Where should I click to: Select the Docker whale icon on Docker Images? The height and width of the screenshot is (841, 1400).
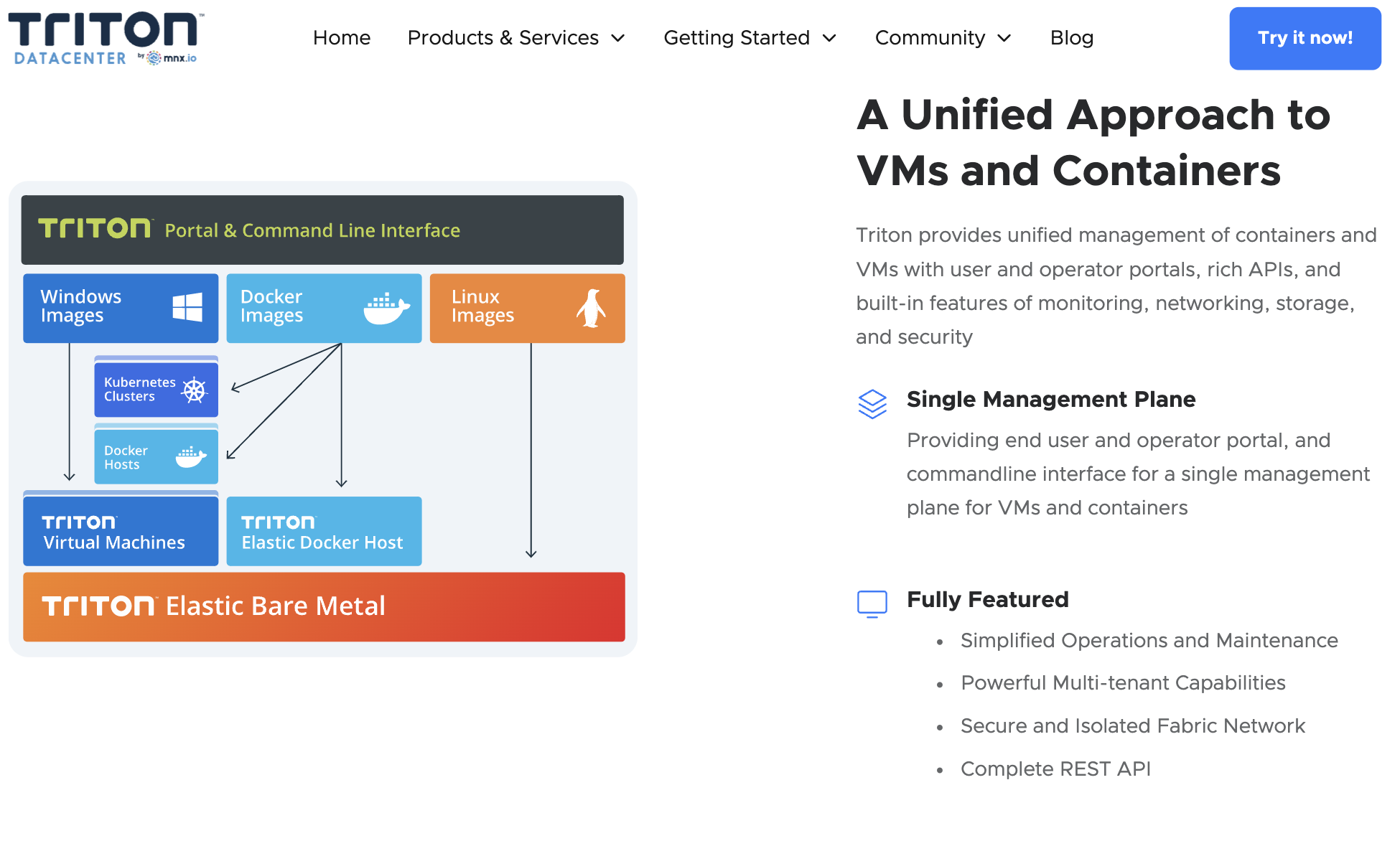coord(384,307)
